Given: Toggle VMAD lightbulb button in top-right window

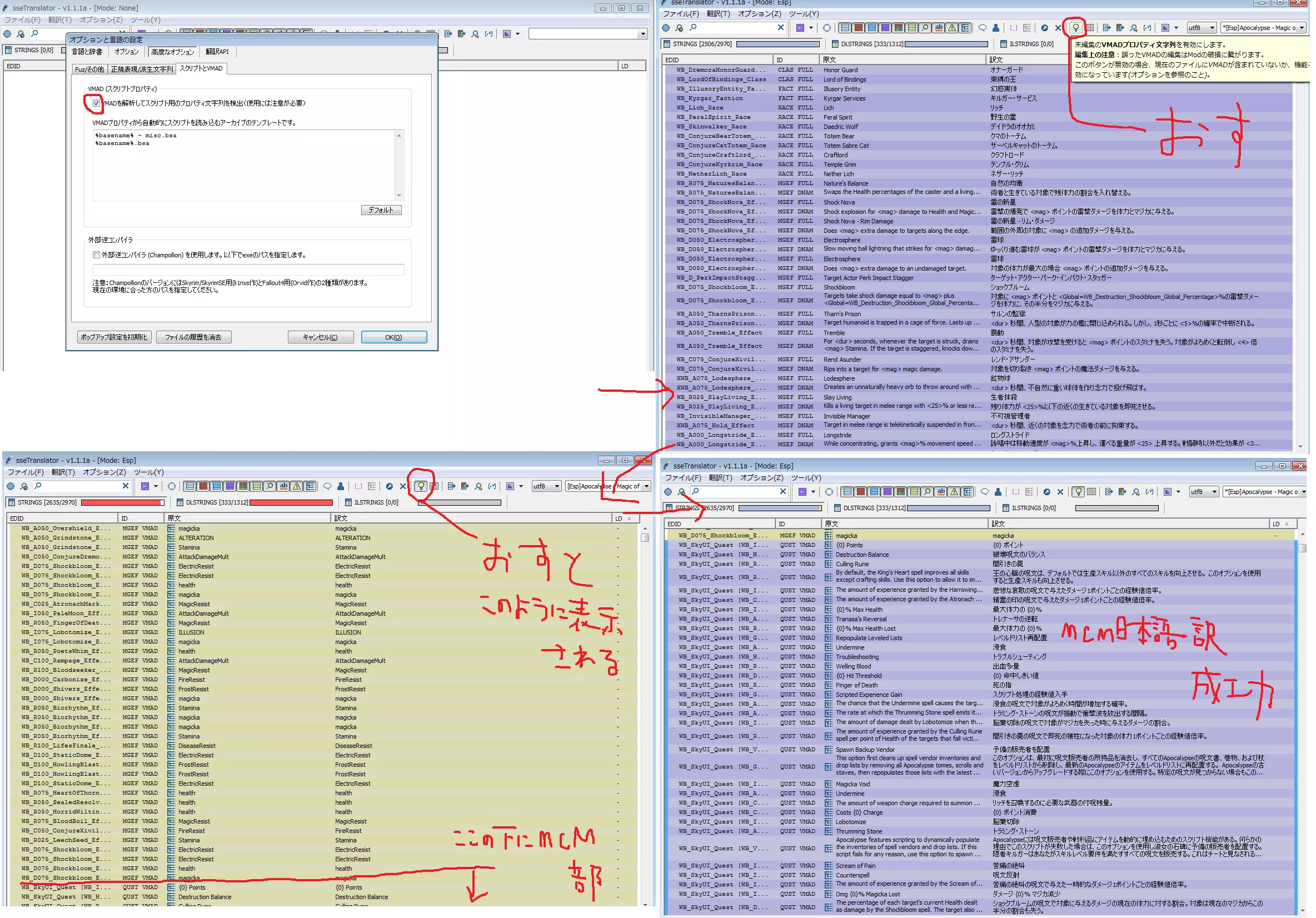Looking at the screenshot, I should pos(1076,28).
